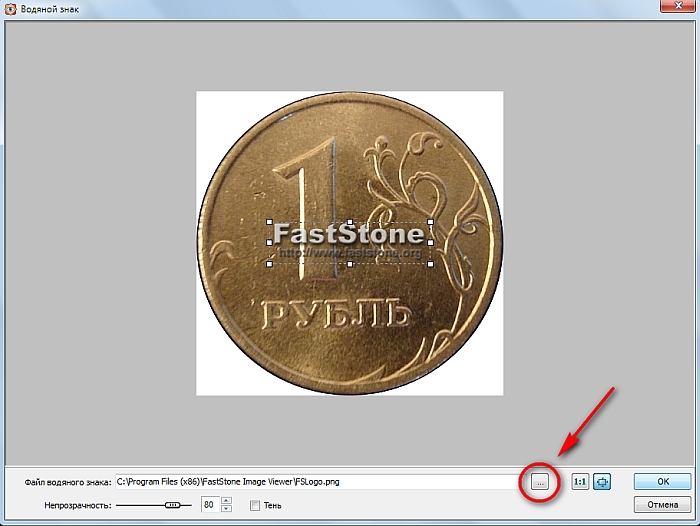The image size is (700, 526).
Task: Click the top-left watermark resize handle
Action: pyautogui.click(x=269, y=222)
